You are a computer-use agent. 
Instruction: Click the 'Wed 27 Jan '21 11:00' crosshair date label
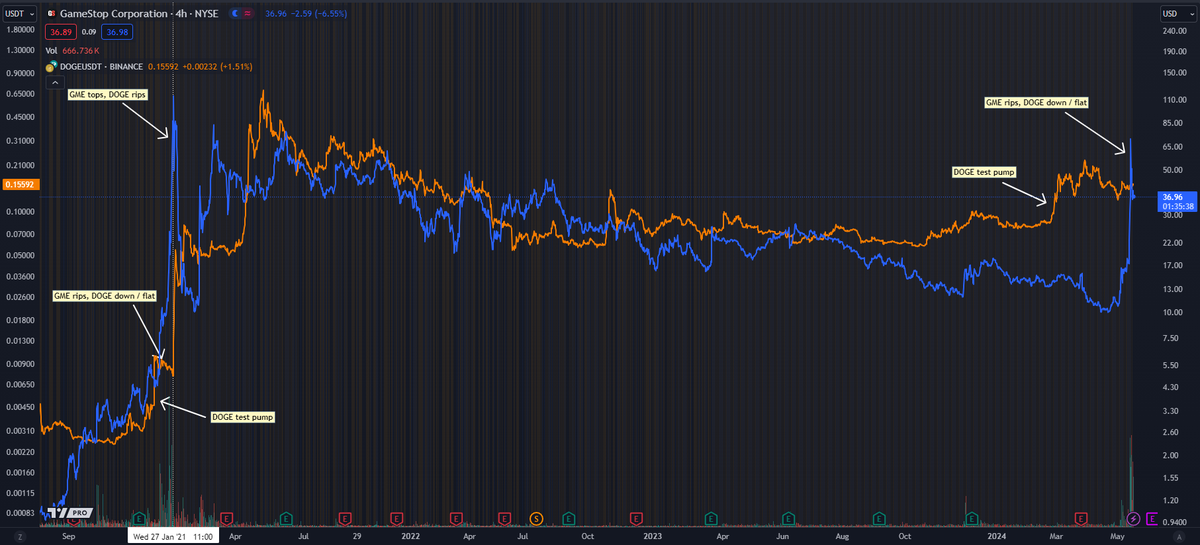click(173, 536)
